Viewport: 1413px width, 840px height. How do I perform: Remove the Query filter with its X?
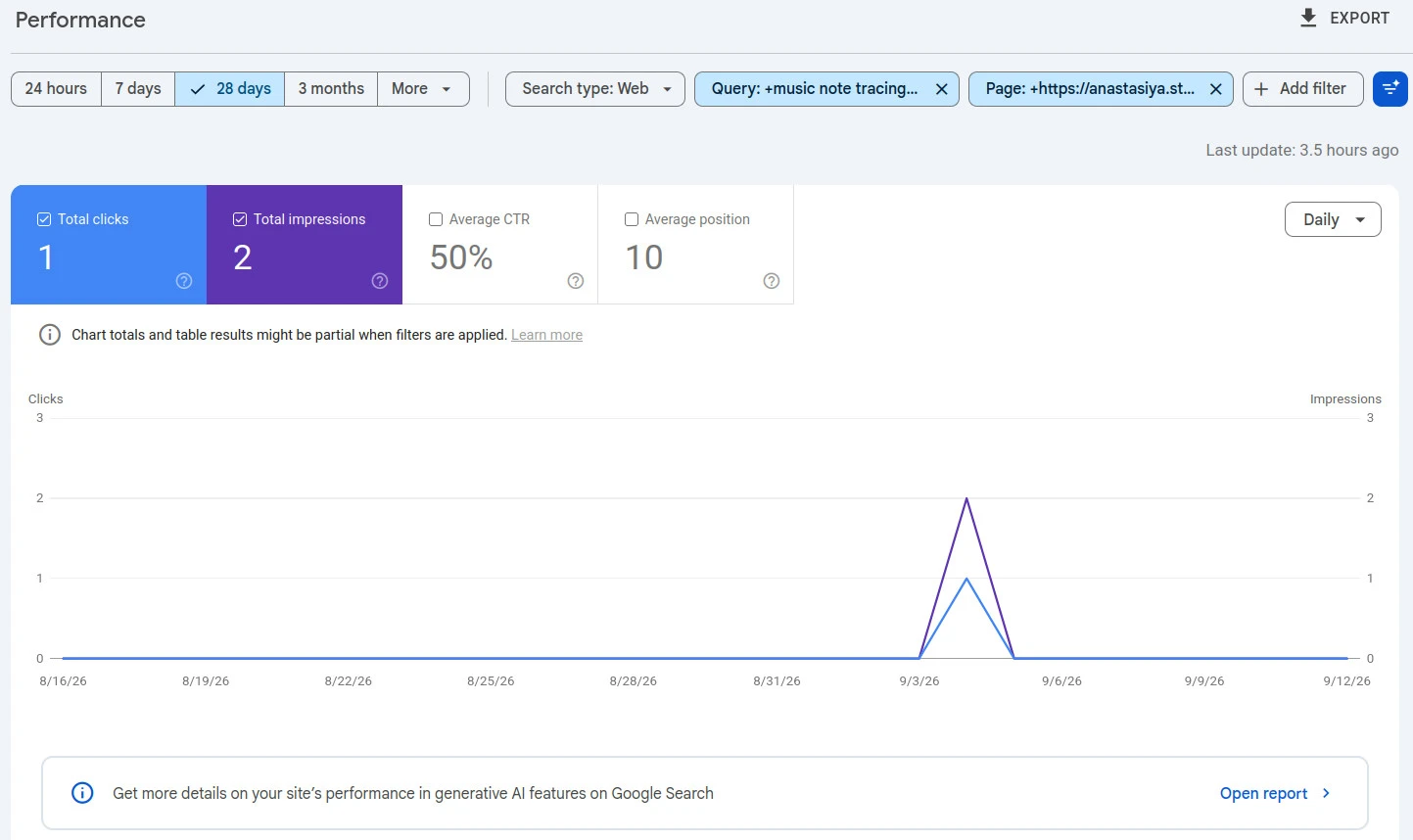click(x=941, y=89)
